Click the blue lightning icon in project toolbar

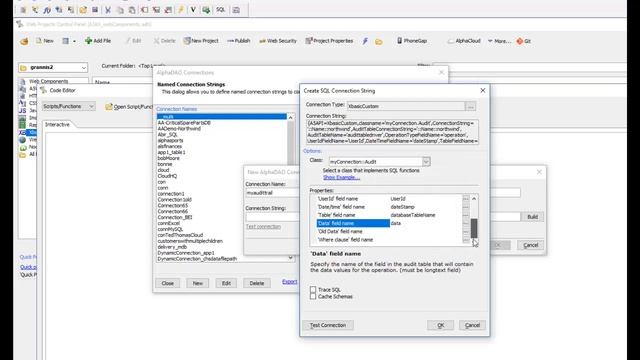coord(365,41)
